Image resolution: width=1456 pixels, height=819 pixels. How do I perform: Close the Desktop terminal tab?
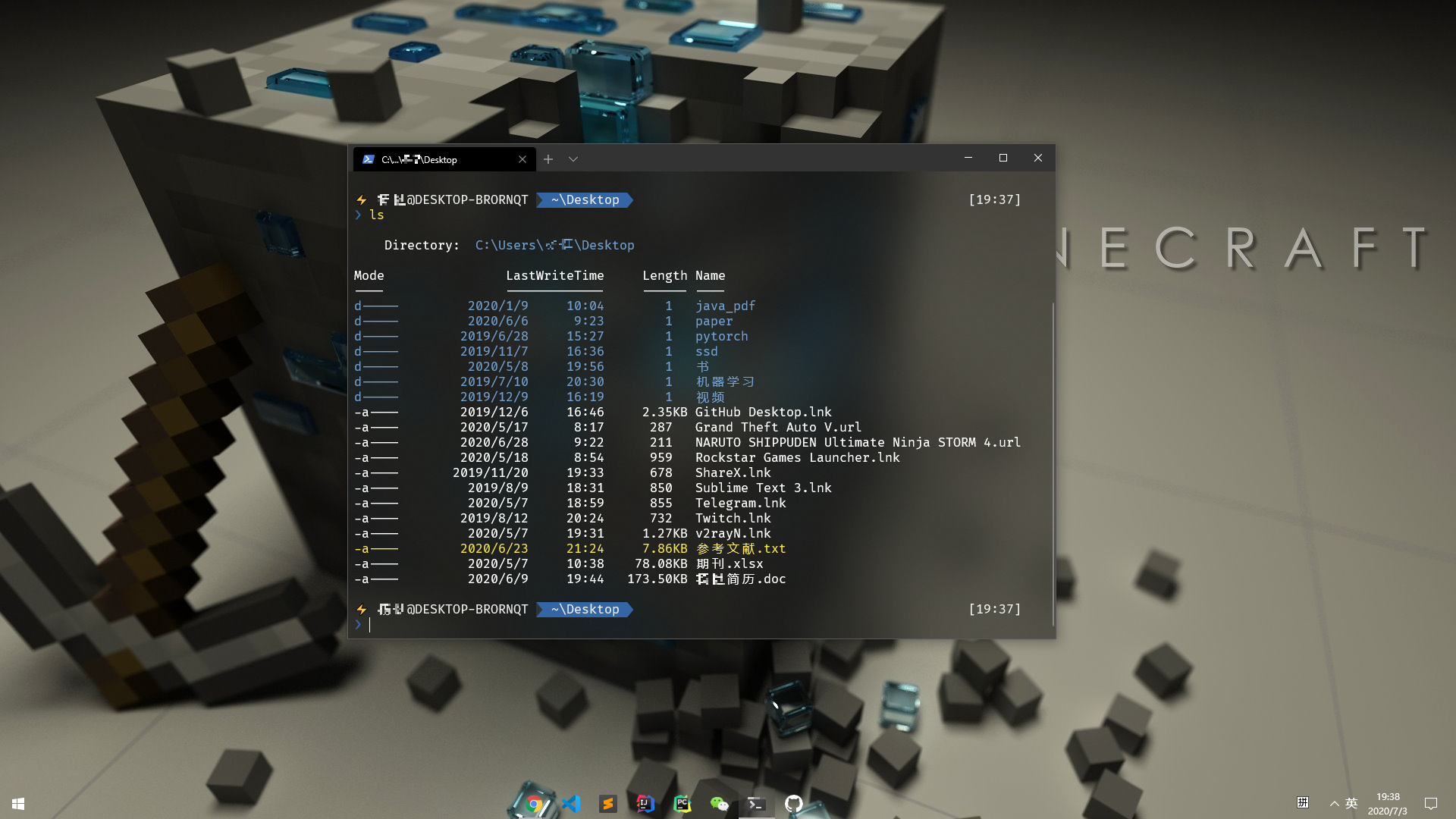[522, 159]
